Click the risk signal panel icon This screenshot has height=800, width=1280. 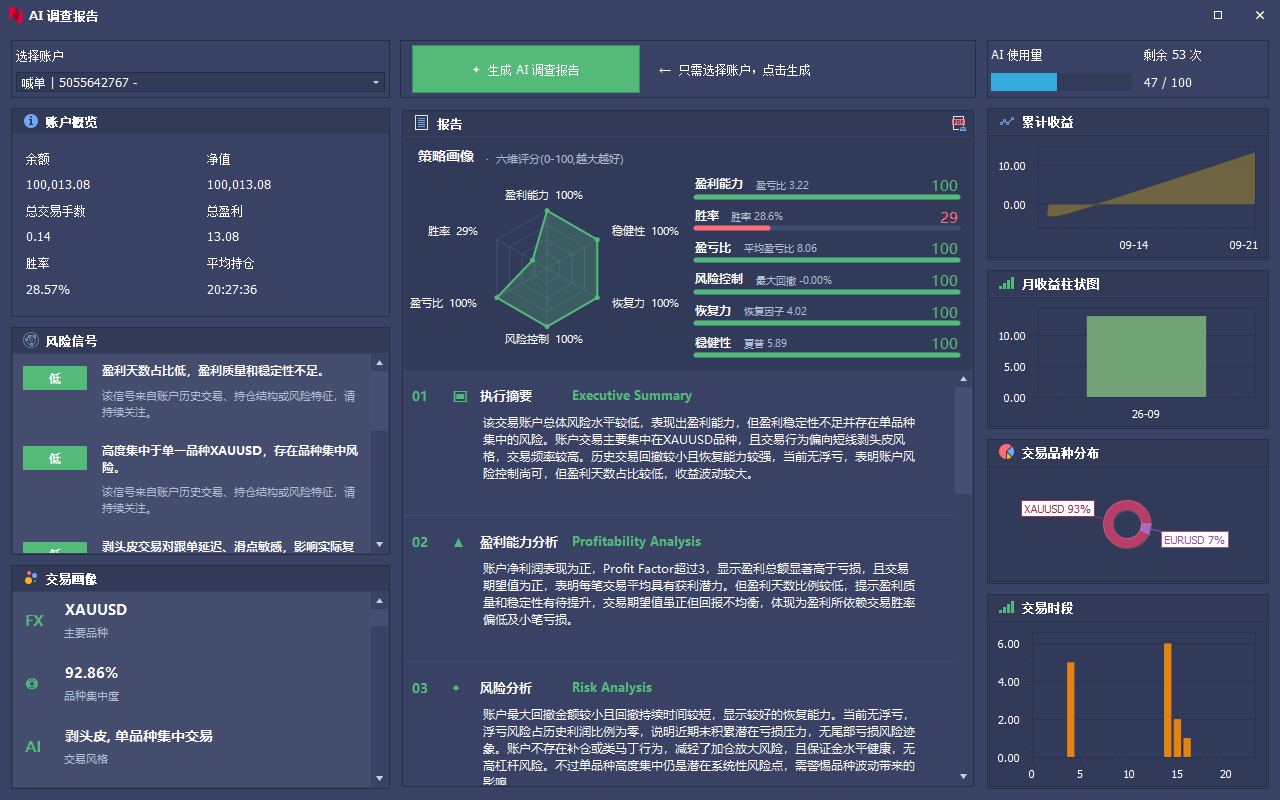point(31,340)
